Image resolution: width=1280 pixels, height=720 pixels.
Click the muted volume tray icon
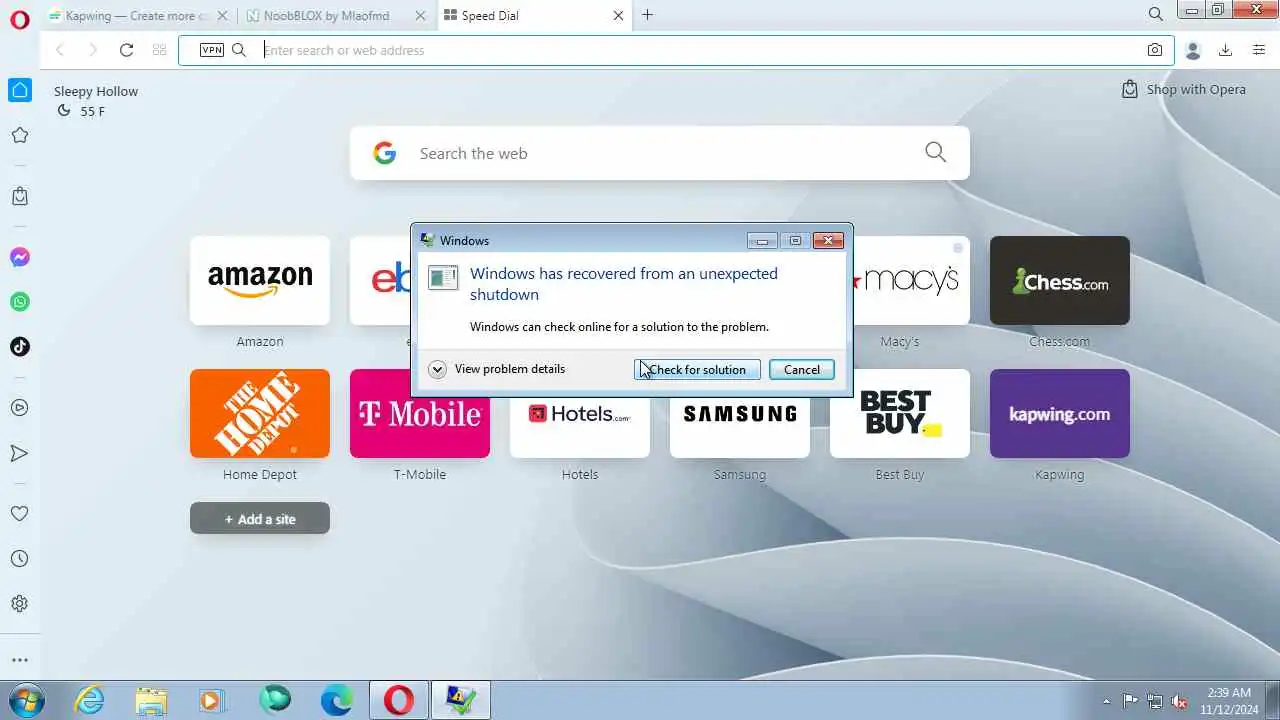point(1180,700)
